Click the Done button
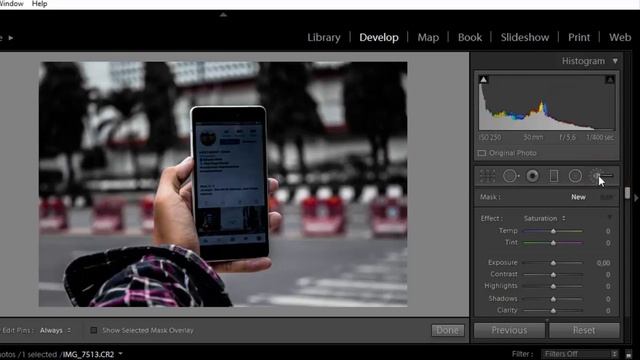The image size is (640, 360). pos(447,330)
